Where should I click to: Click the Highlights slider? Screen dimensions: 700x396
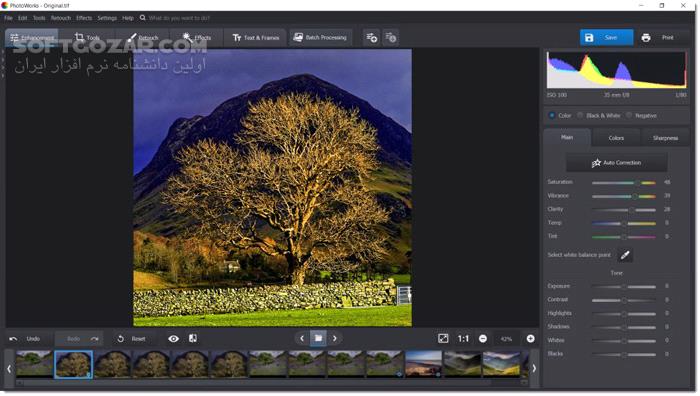624,314
